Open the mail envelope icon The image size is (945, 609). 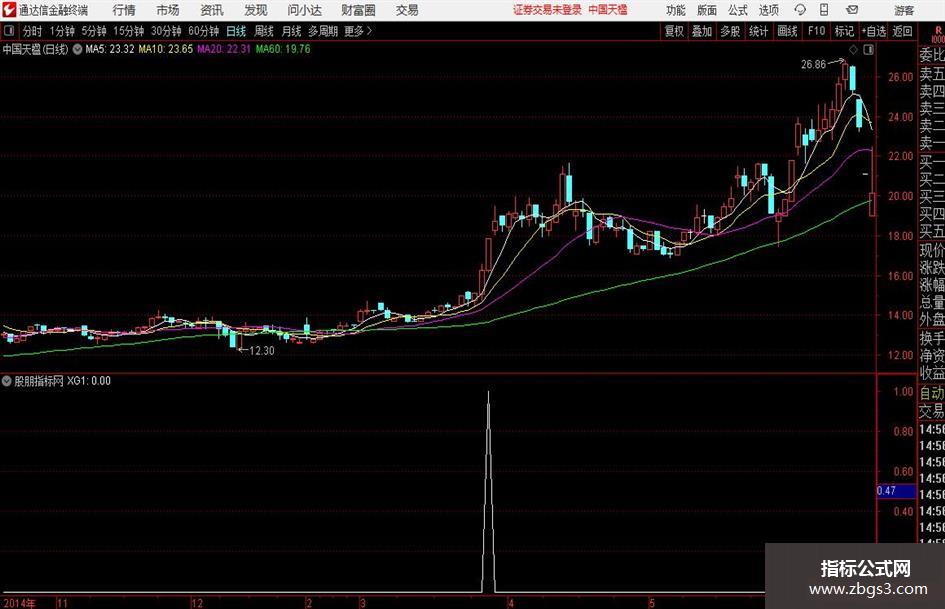pos(852,10)
